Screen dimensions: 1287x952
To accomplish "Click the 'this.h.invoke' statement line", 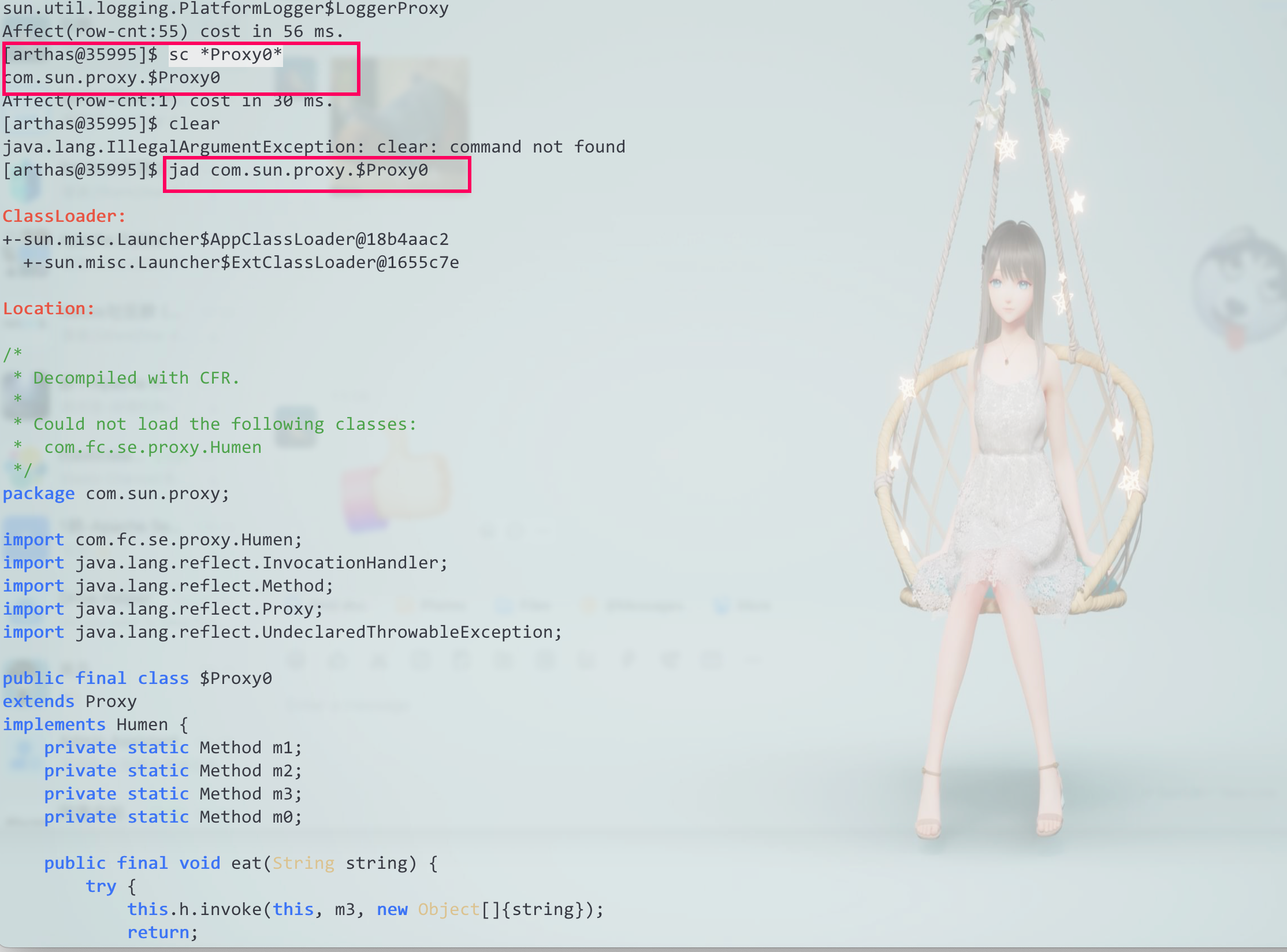I will (365, 910).
